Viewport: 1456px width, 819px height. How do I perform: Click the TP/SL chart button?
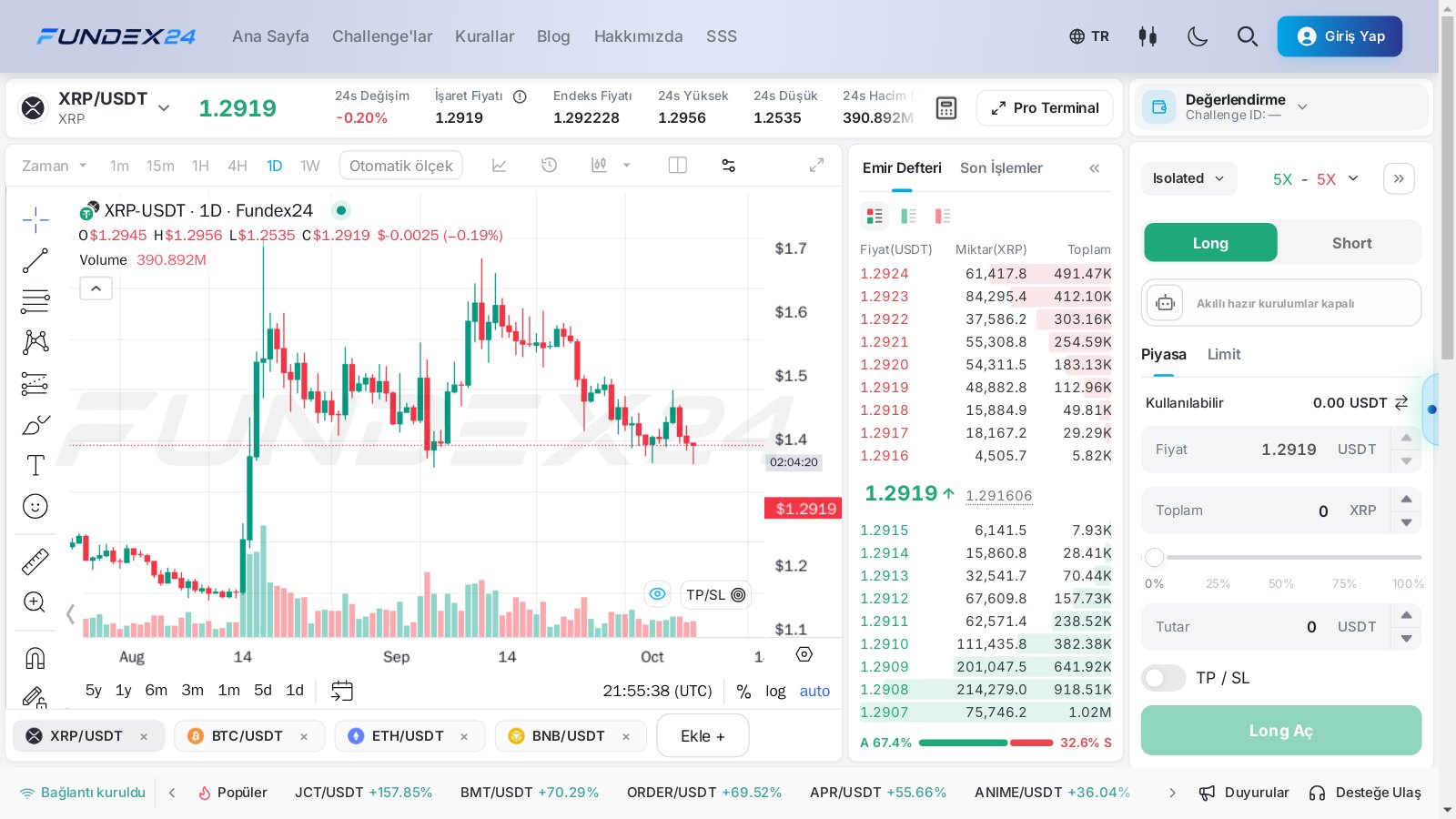[716, 594]
